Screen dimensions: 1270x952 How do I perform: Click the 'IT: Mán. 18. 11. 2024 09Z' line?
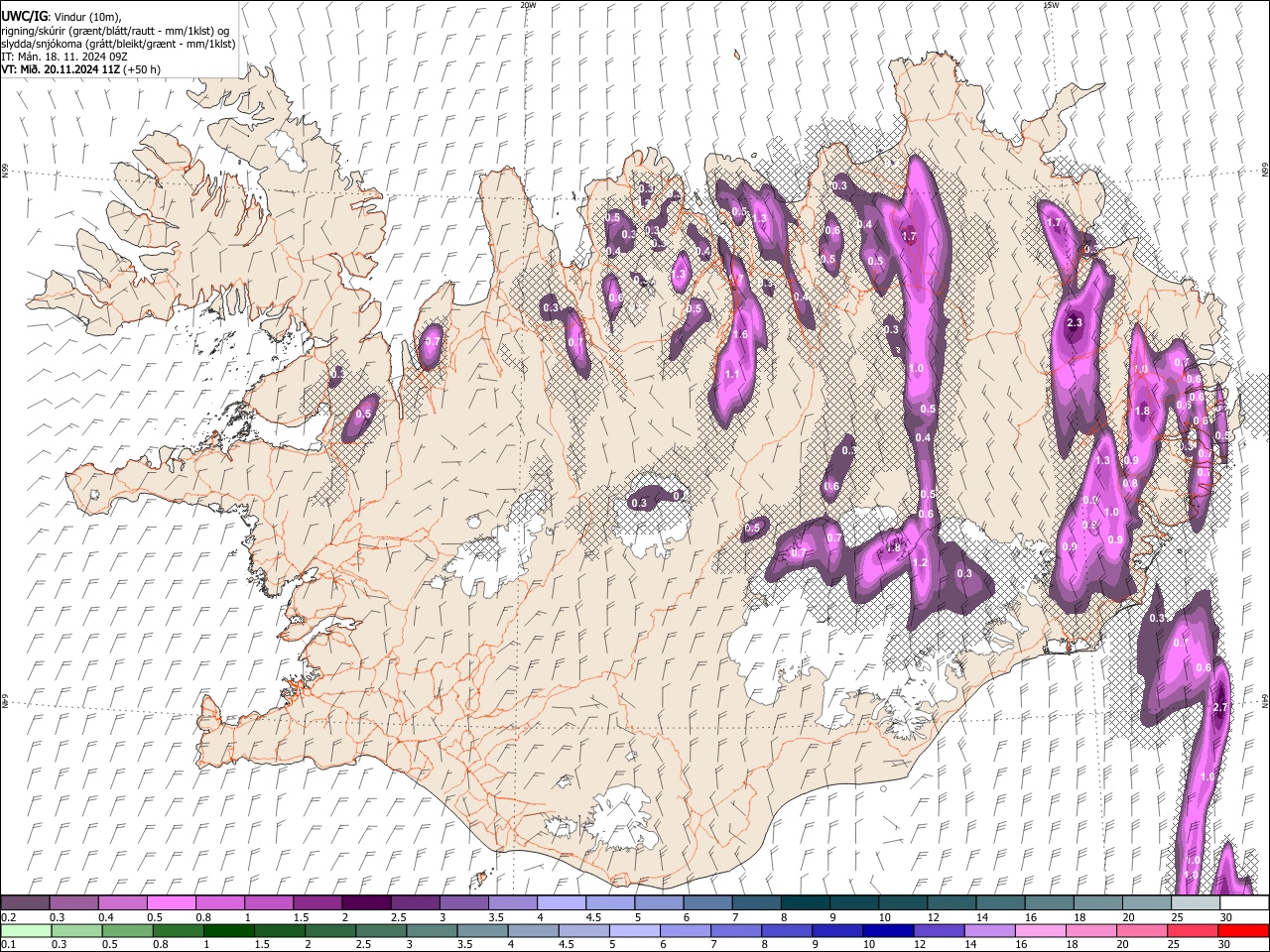coord(63,57)
